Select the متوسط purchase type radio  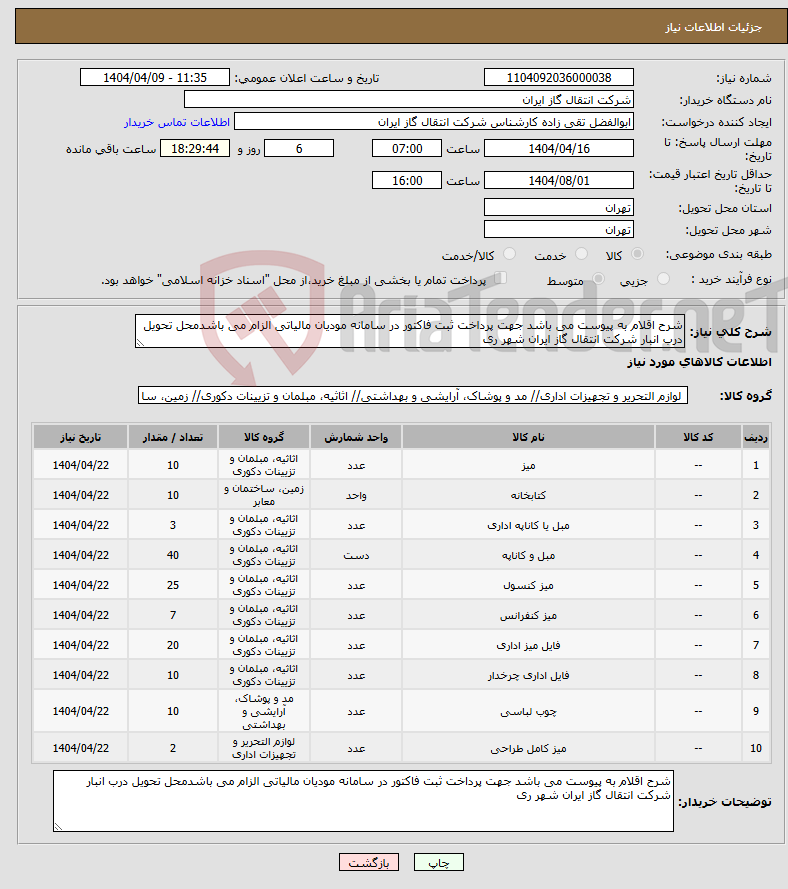pos(598,279)
